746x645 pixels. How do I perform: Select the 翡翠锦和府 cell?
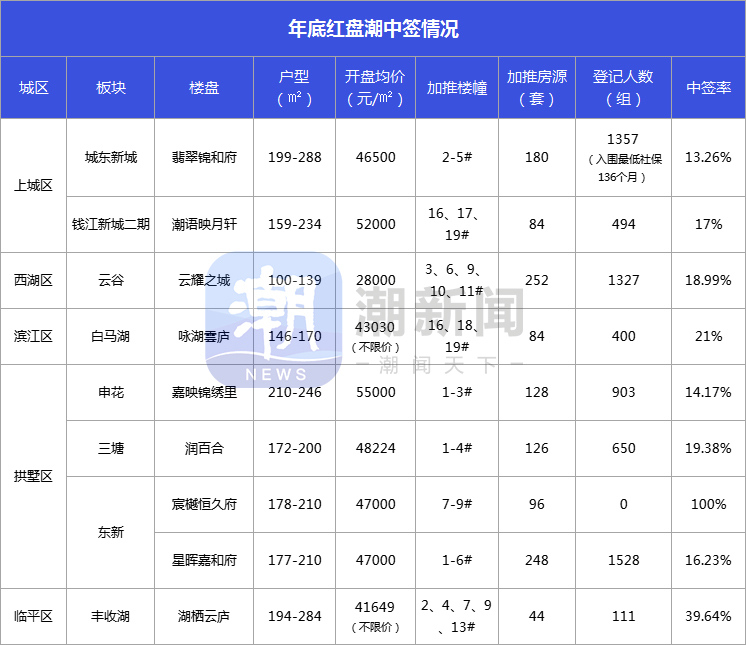tap(204, 157)
